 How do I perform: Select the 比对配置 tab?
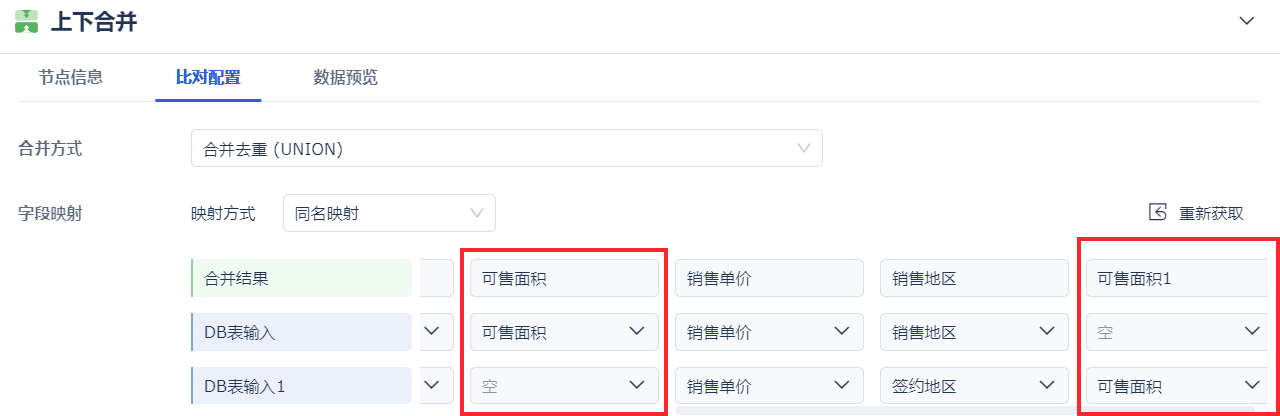coord(208,77)
